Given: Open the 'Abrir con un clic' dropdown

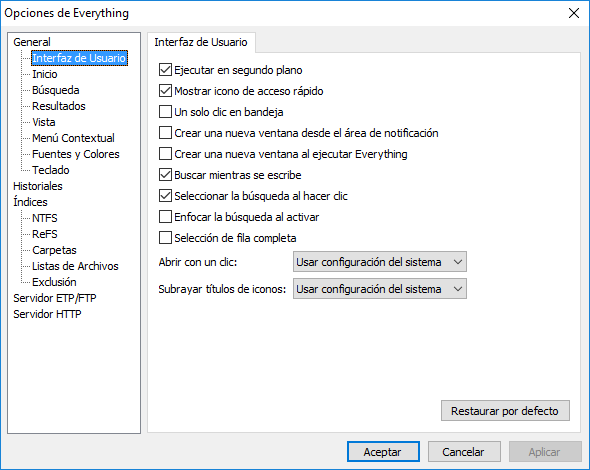Looking at the screenshot, I should pos(380,262).
